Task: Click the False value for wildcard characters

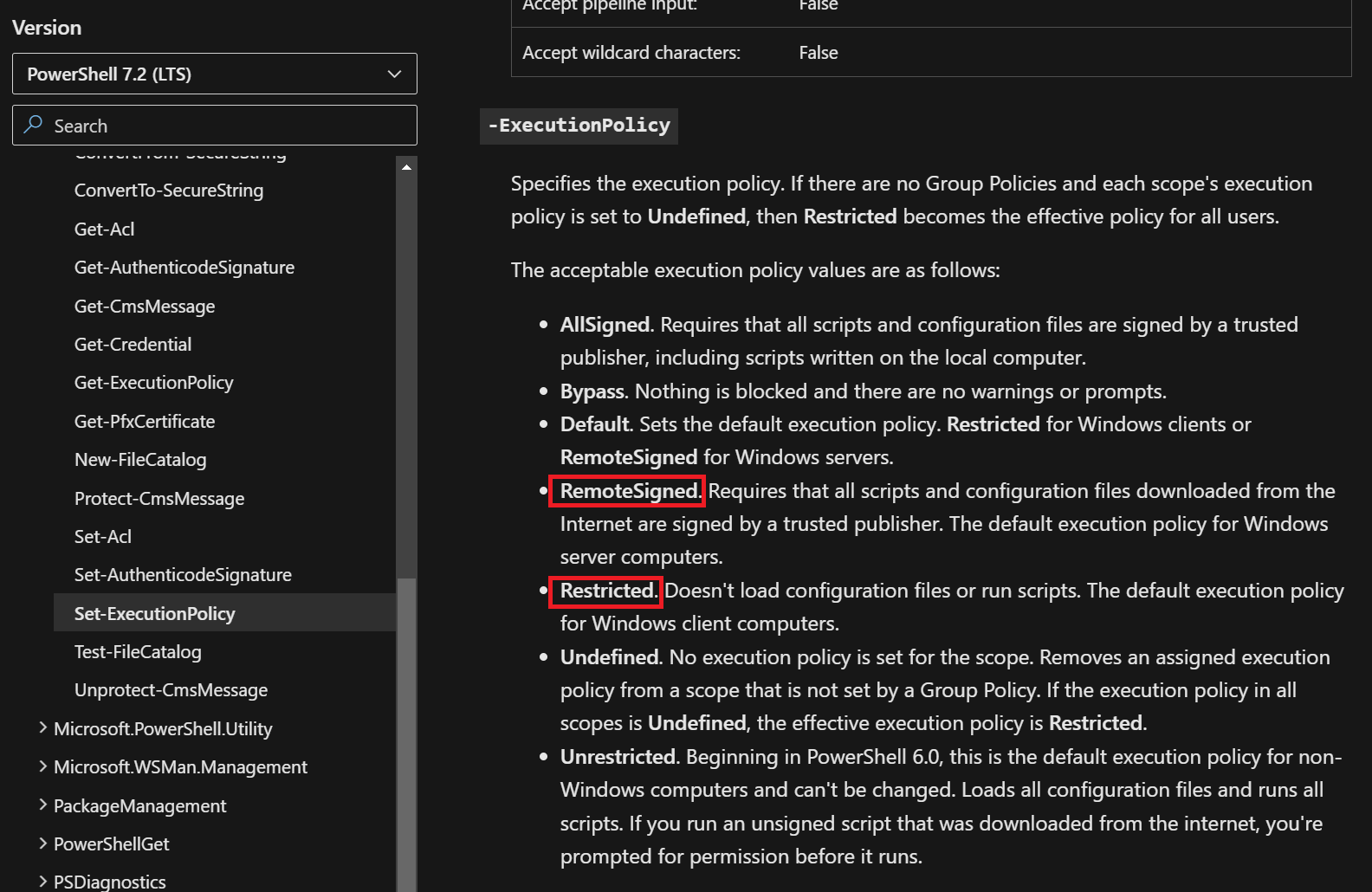Action: click(819, 53)
